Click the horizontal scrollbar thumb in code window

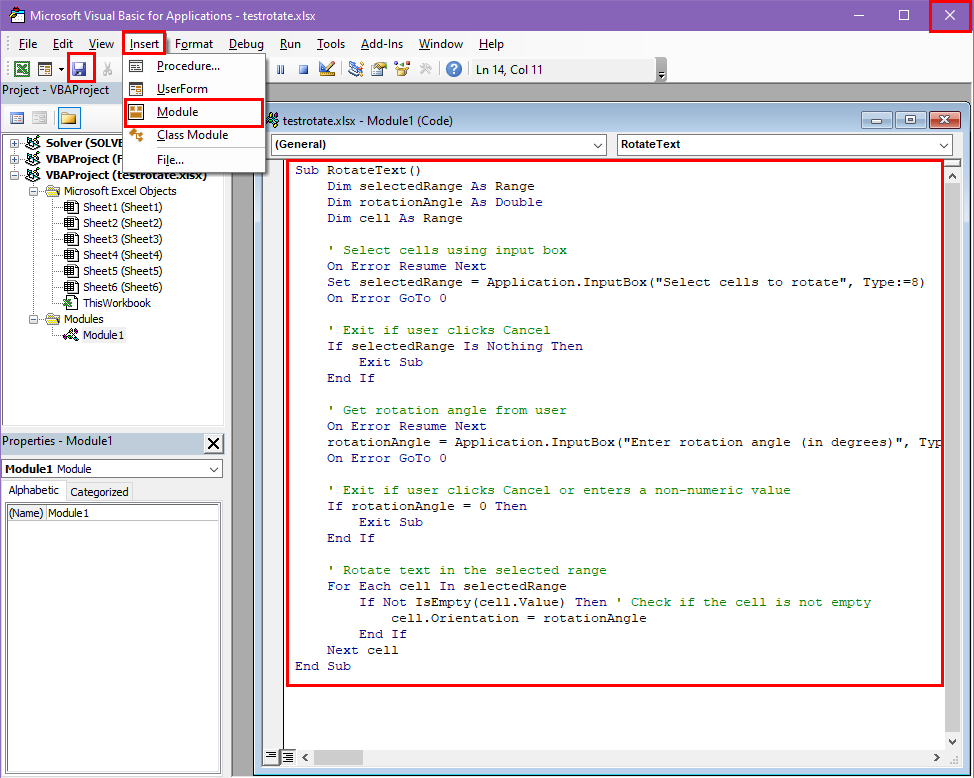(x=338, y=757)
